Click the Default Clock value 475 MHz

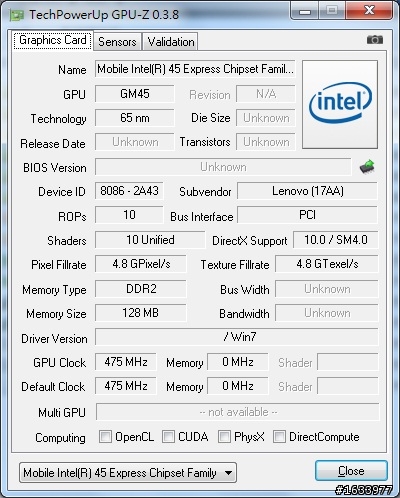point(126,386)
